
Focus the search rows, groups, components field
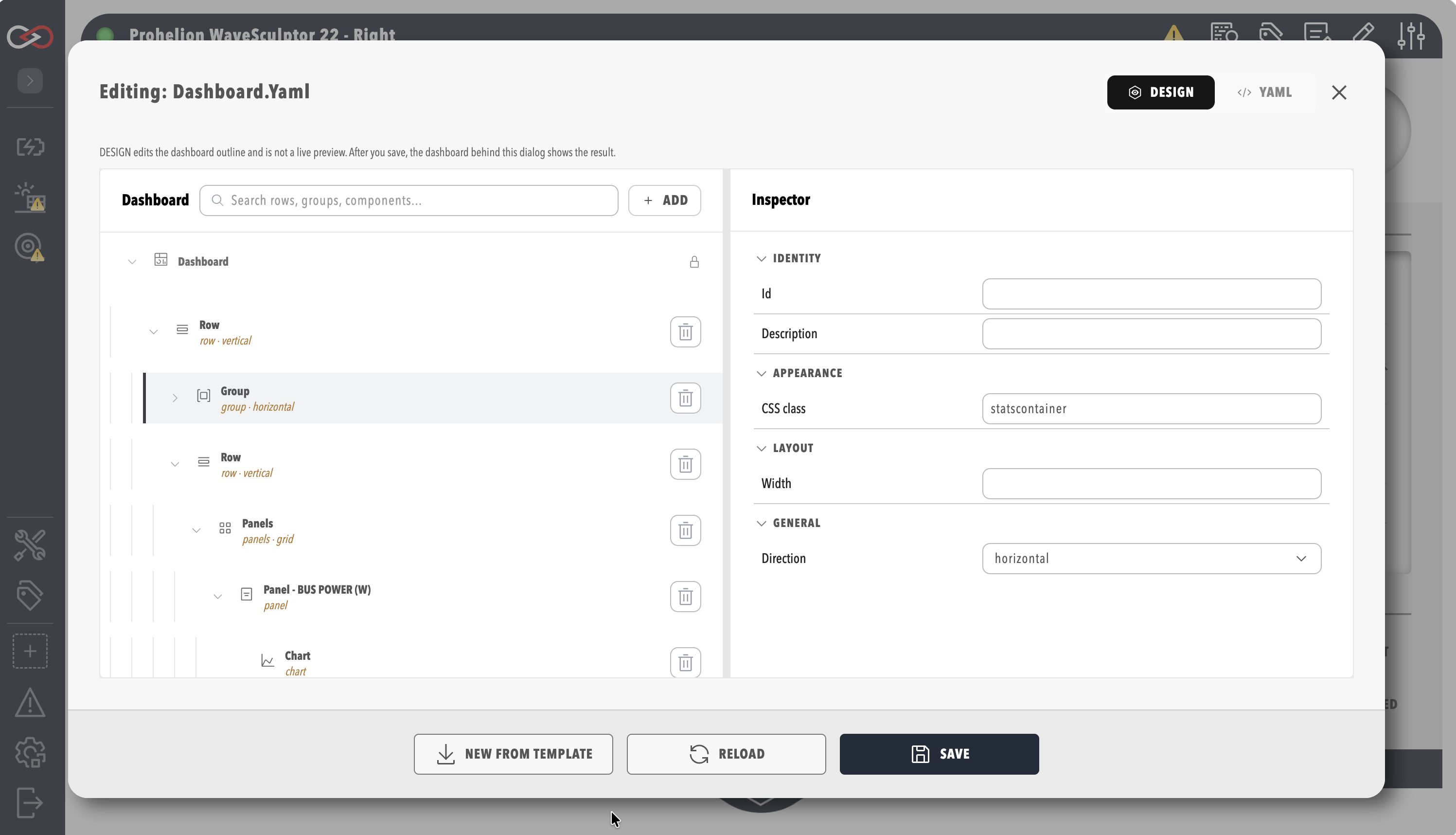[408, 200]
